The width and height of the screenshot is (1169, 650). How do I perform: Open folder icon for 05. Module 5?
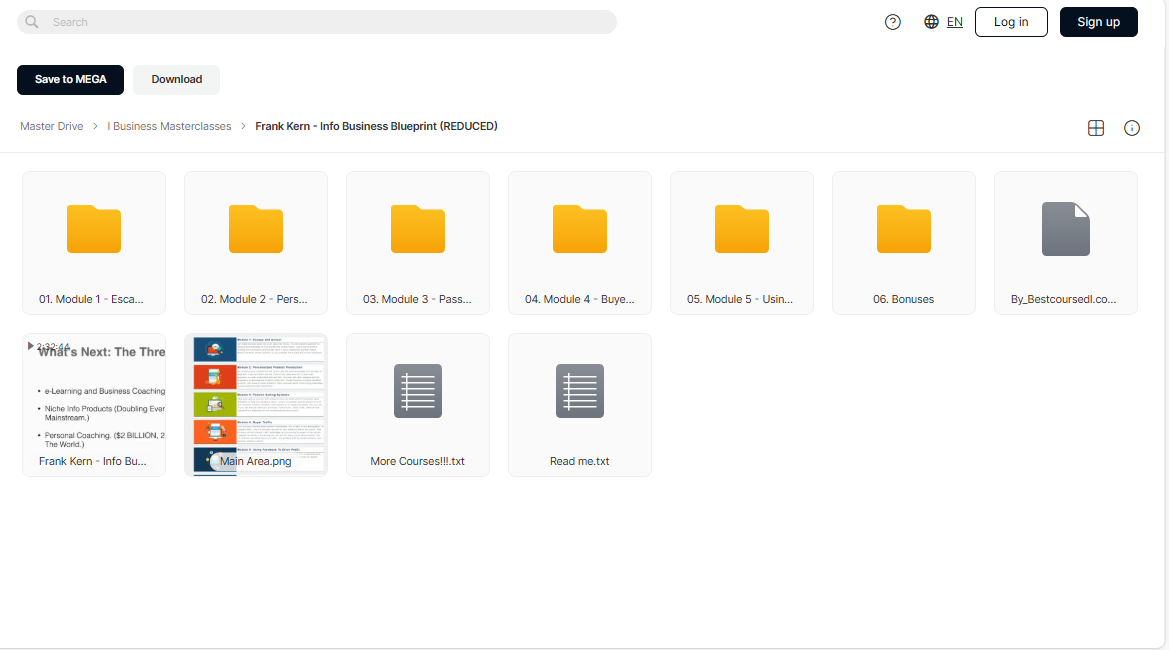pyautogui.click(x=742, y=229)
